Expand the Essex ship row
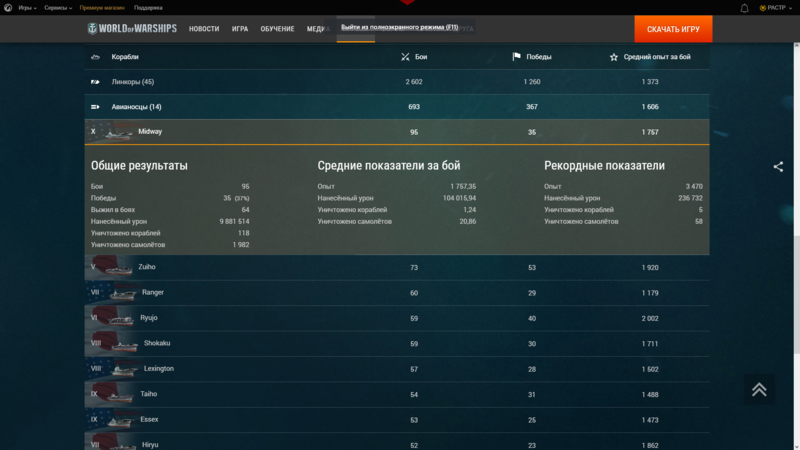Image resolution: width=800 pixels, height=450 pixels. click(397, 420)
